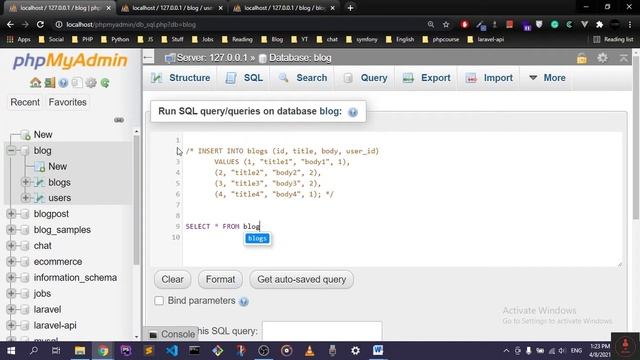Open File Explorer from taskbar
The width and height of the screenshot is (640, 360).
pos(80,351)
